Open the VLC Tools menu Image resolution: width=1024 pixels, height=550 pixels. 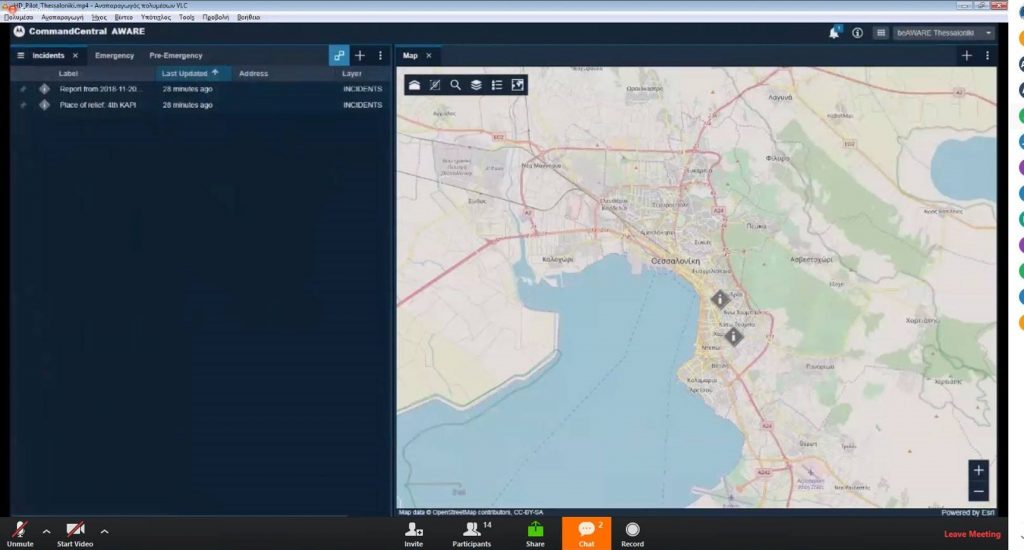(x=187, y=17)
